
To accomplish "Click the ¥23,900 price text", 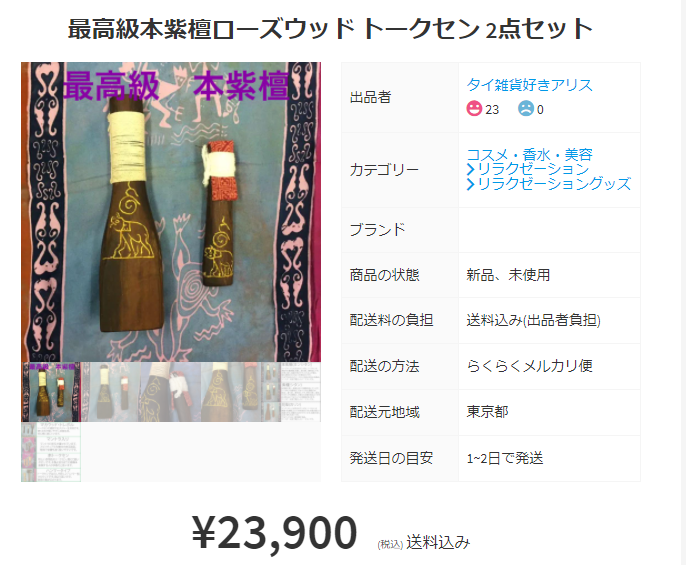I will coord(275,533).
